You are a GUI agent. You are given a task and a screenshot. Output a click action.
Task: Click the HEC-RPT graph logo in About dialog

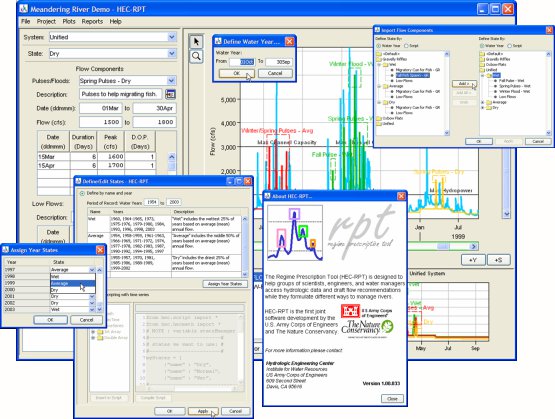pos(295,233)
